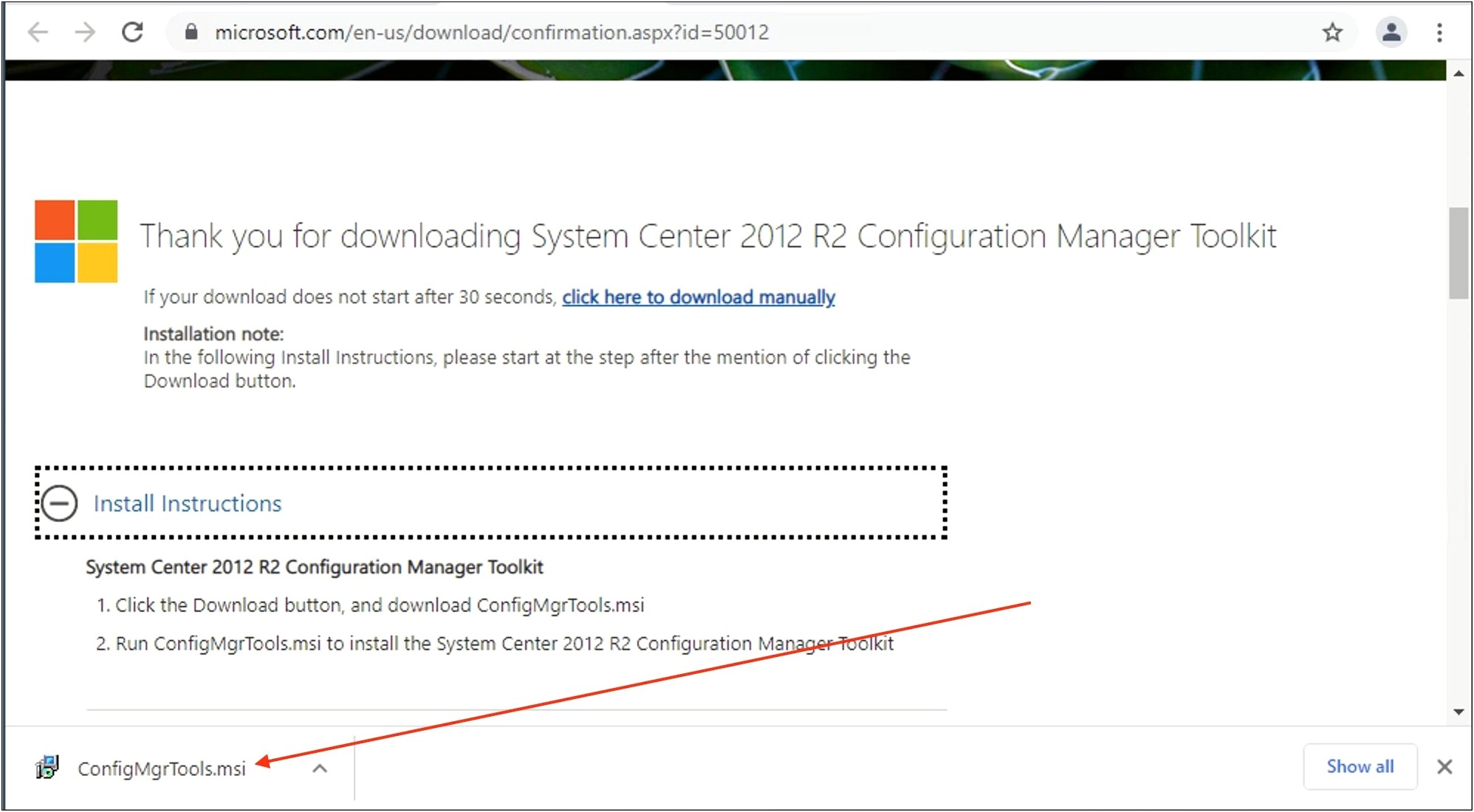1474x812 pixels.
Task: Click the page scrollbar up arrow
Action: click(x=1458, y=74)
